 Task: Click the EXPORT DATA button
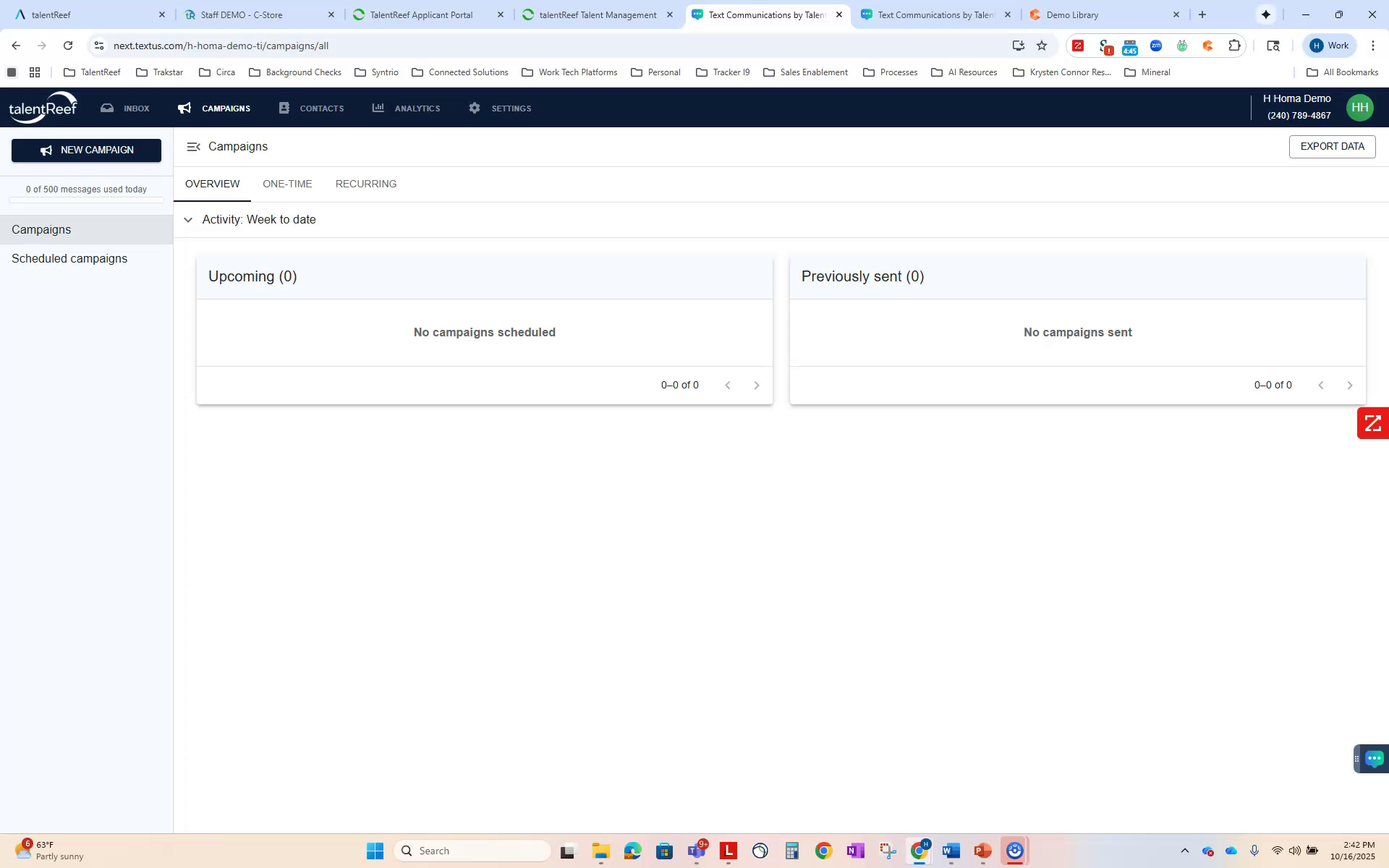pyautogui.click(x=1332, y=146)
